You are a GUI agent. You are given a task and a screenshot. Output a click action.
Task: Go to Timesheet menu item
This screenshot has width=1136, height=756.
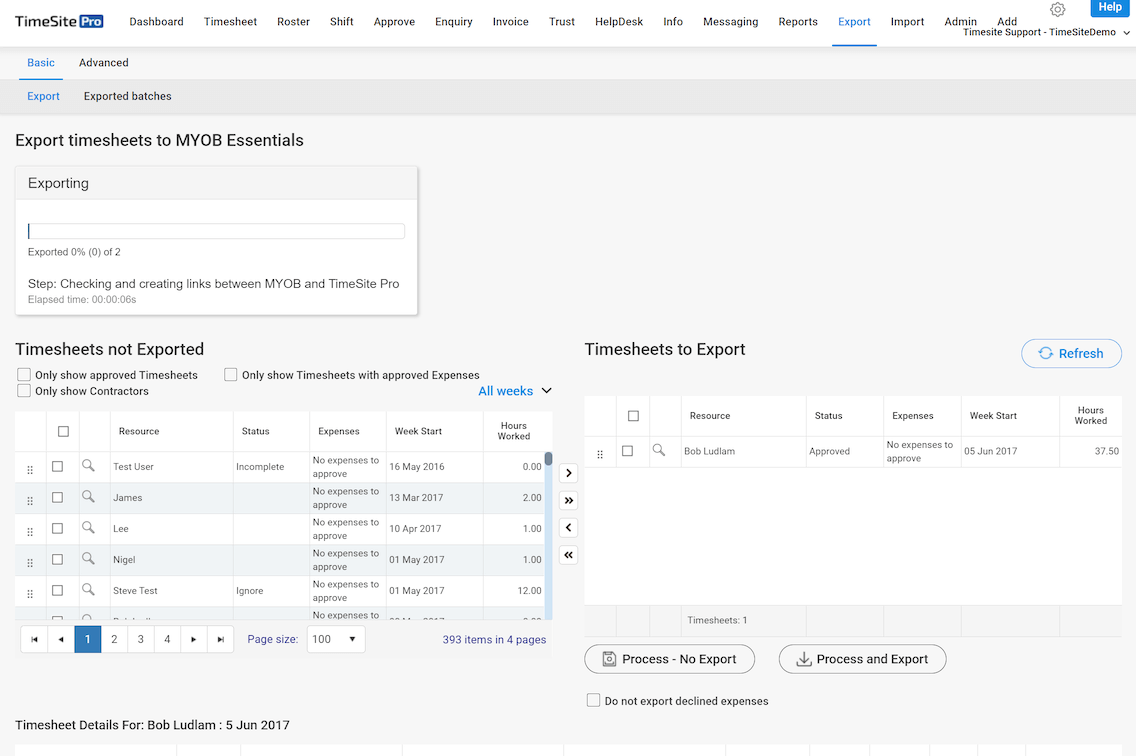coord(230,22)
